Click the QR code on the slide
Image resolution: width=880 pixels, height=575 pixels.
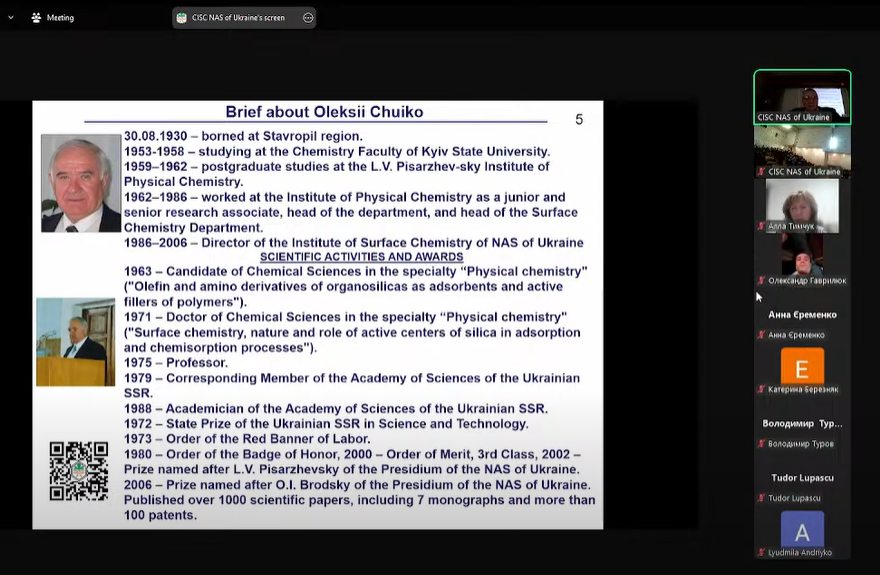click(79, 471)
